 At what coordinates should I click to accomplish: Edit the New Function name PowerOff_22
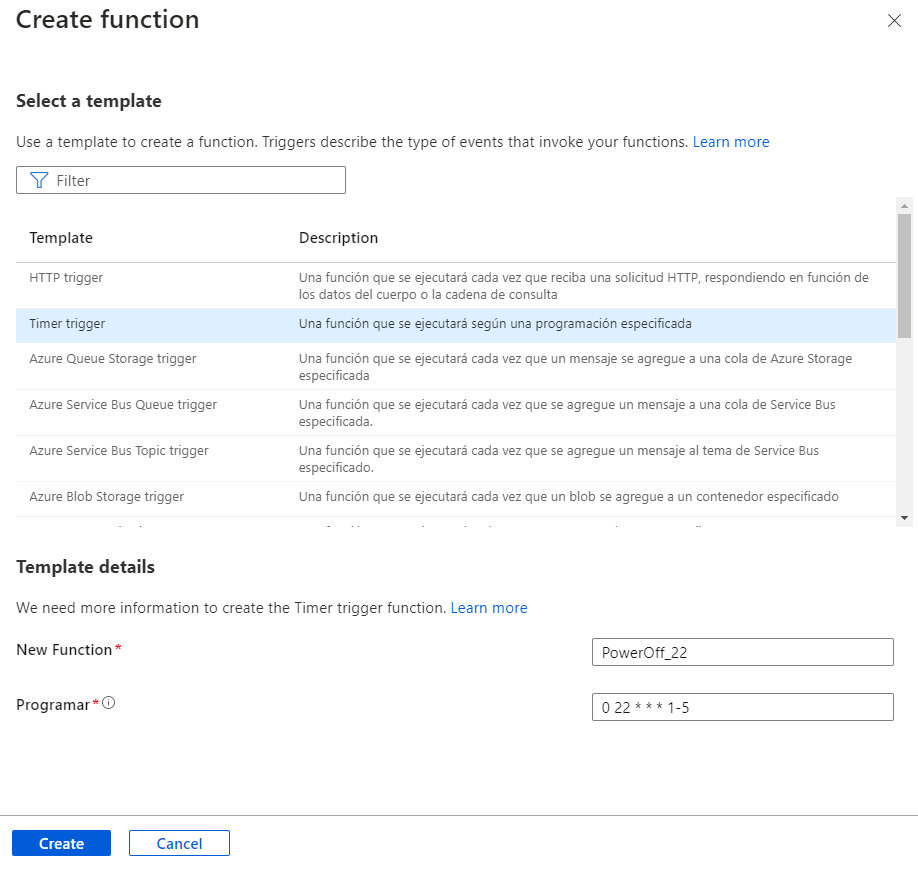click(742, 651)
